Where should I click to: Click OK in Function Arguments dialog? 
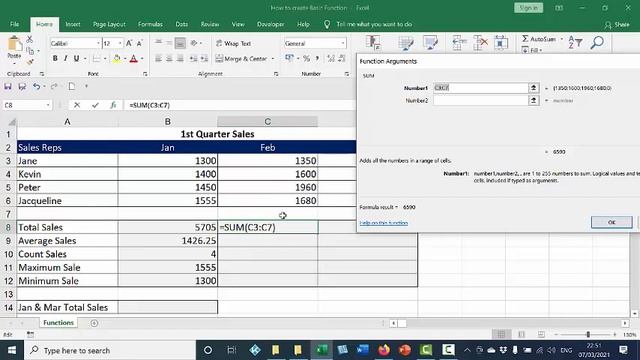tap(611, 222)
